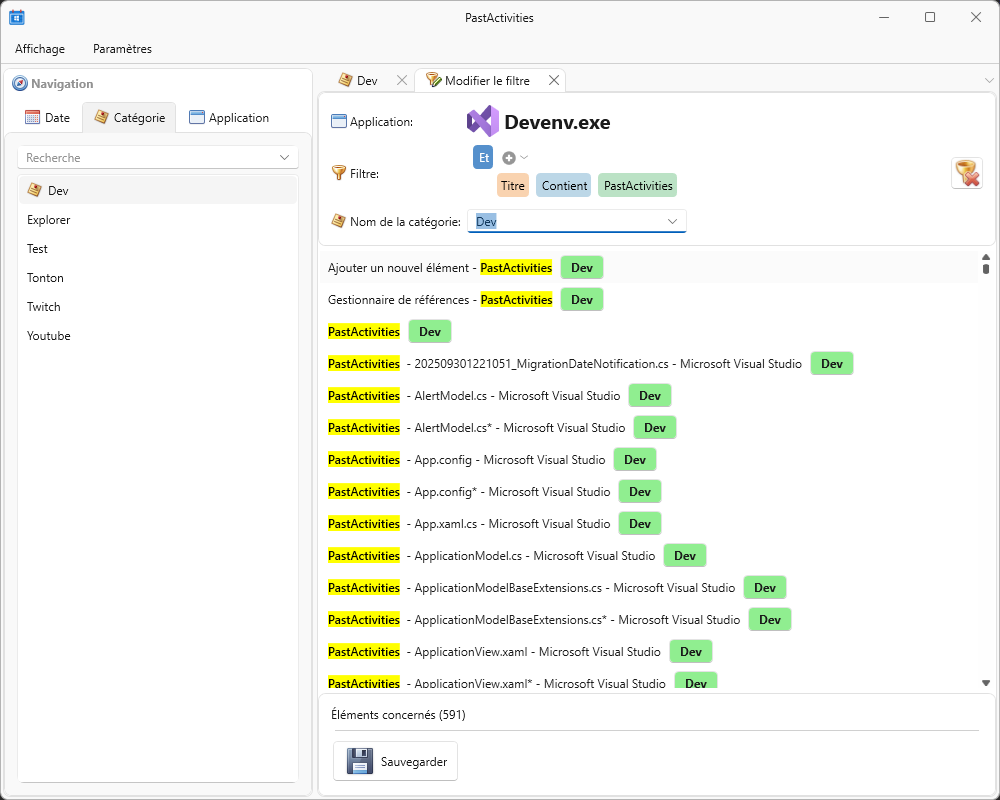Close the 'Modifier le filtre' tab

552,80
